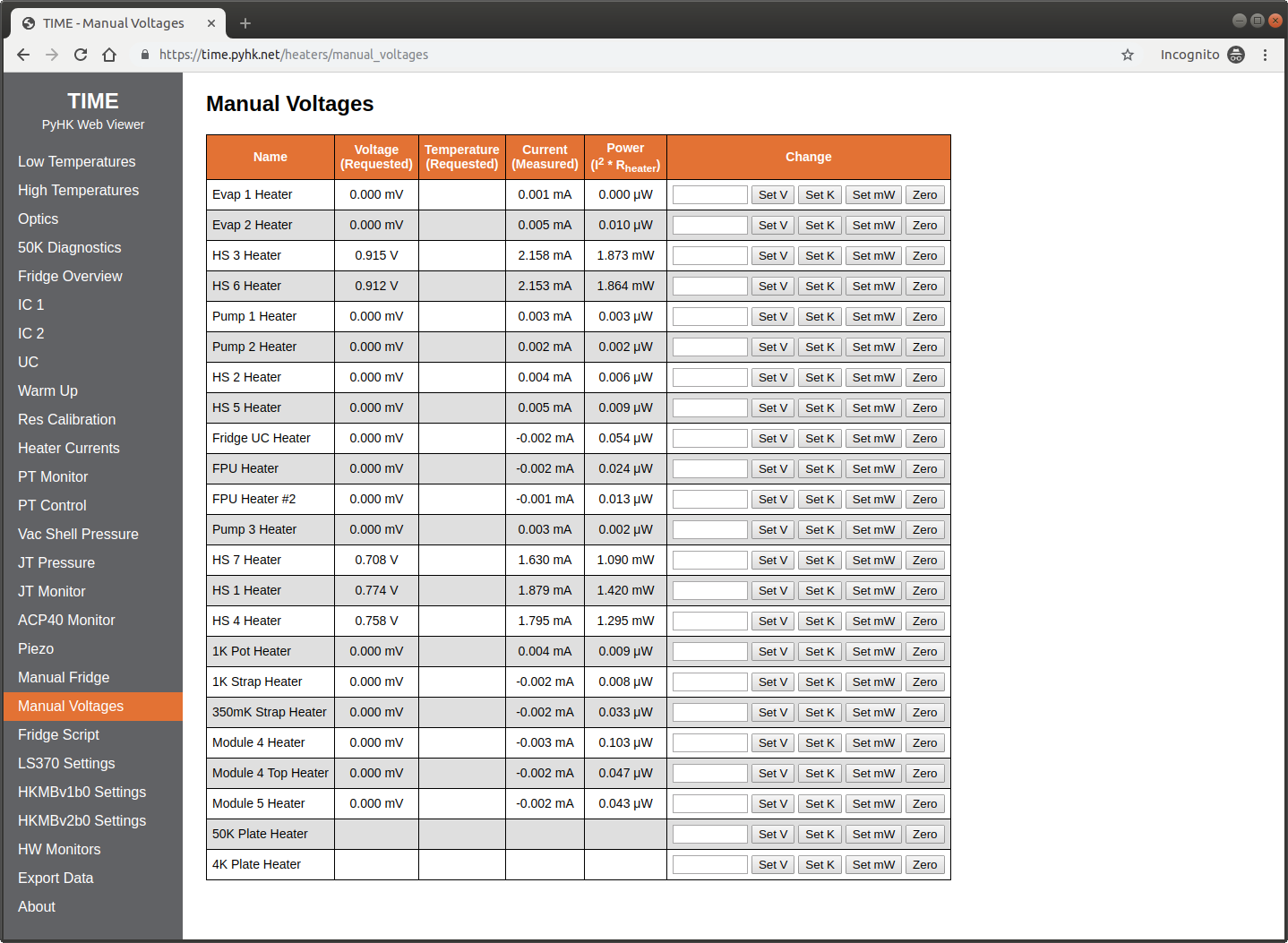
Task: Open the Chrome three-dot menu
Action: [1265, 55]
